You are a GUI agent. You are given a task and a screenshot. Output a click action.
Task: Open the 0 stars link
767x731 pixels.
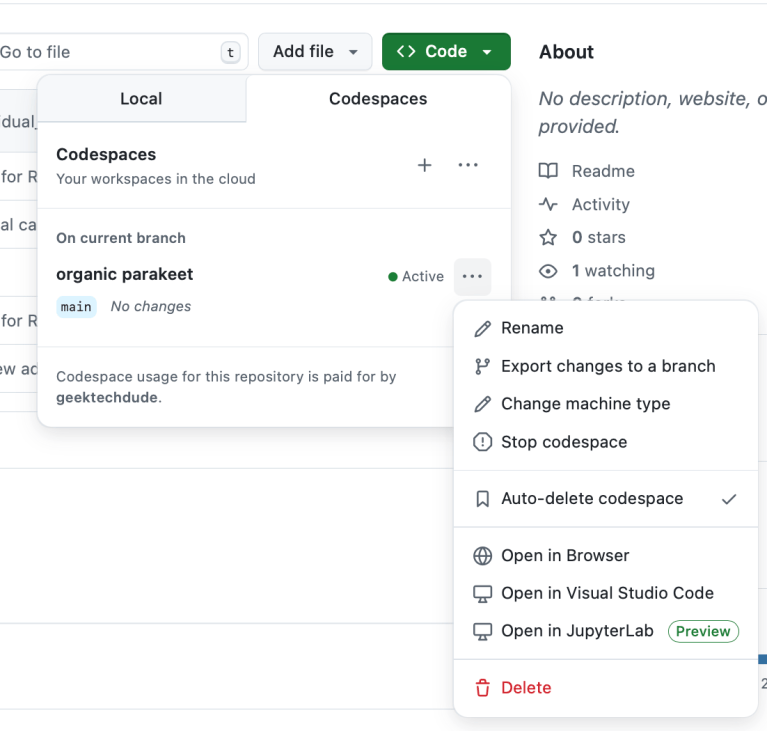[599, 237]
